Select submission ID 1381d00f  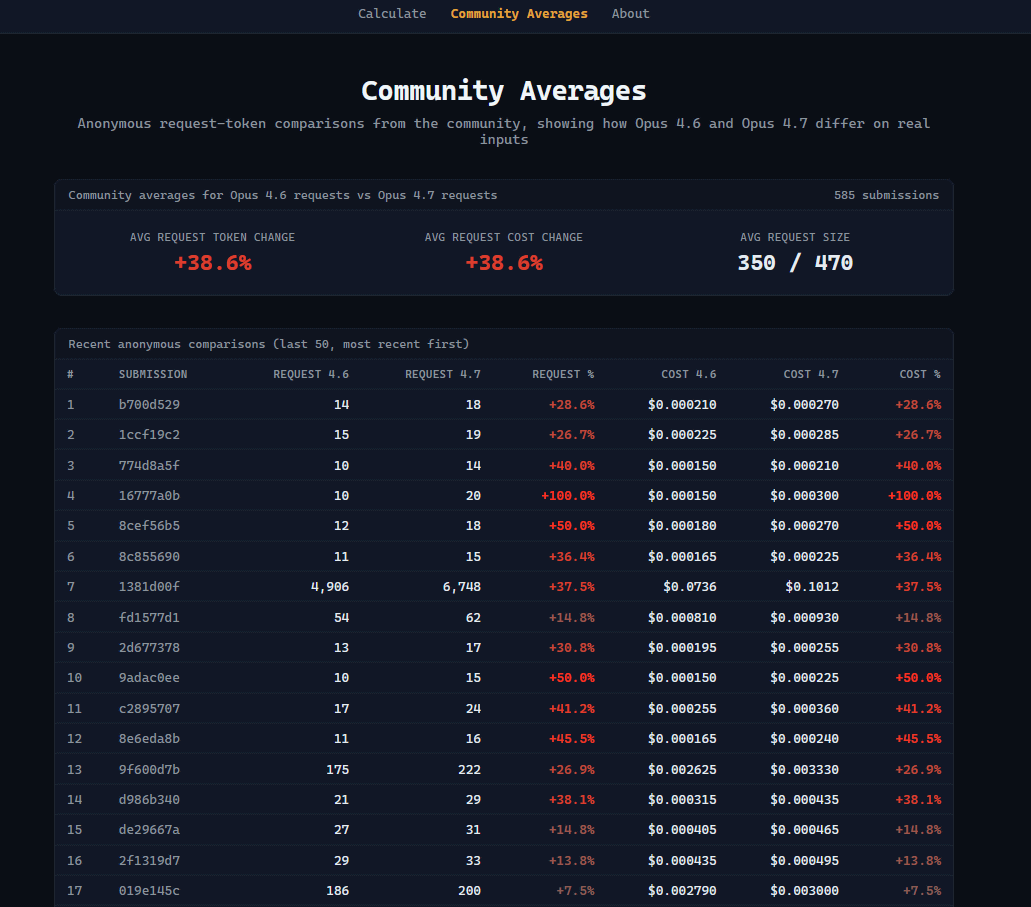[x=149, y=587]
